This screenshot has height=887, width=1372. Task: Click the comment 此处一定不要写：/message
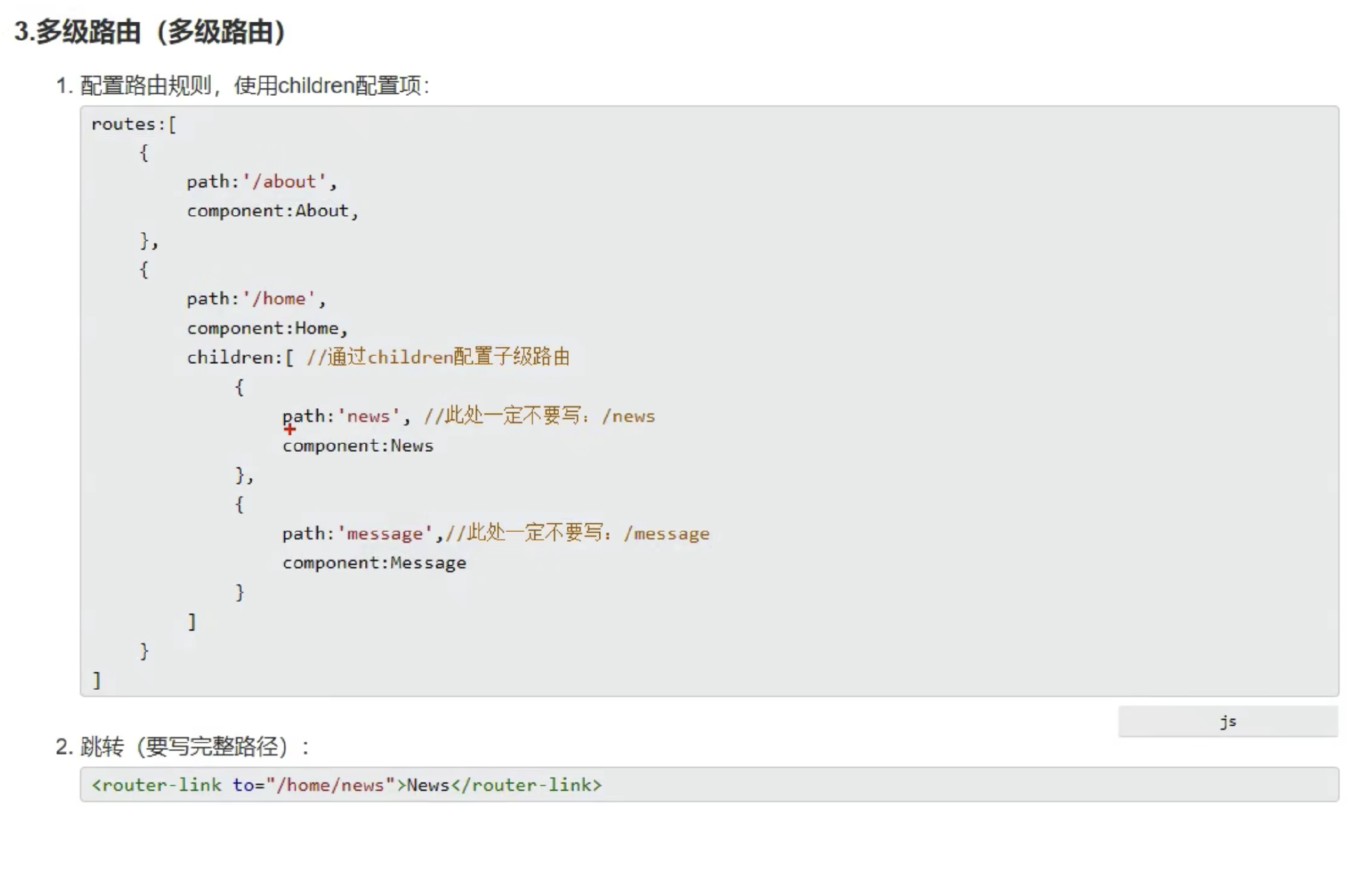tap(577, 533)
